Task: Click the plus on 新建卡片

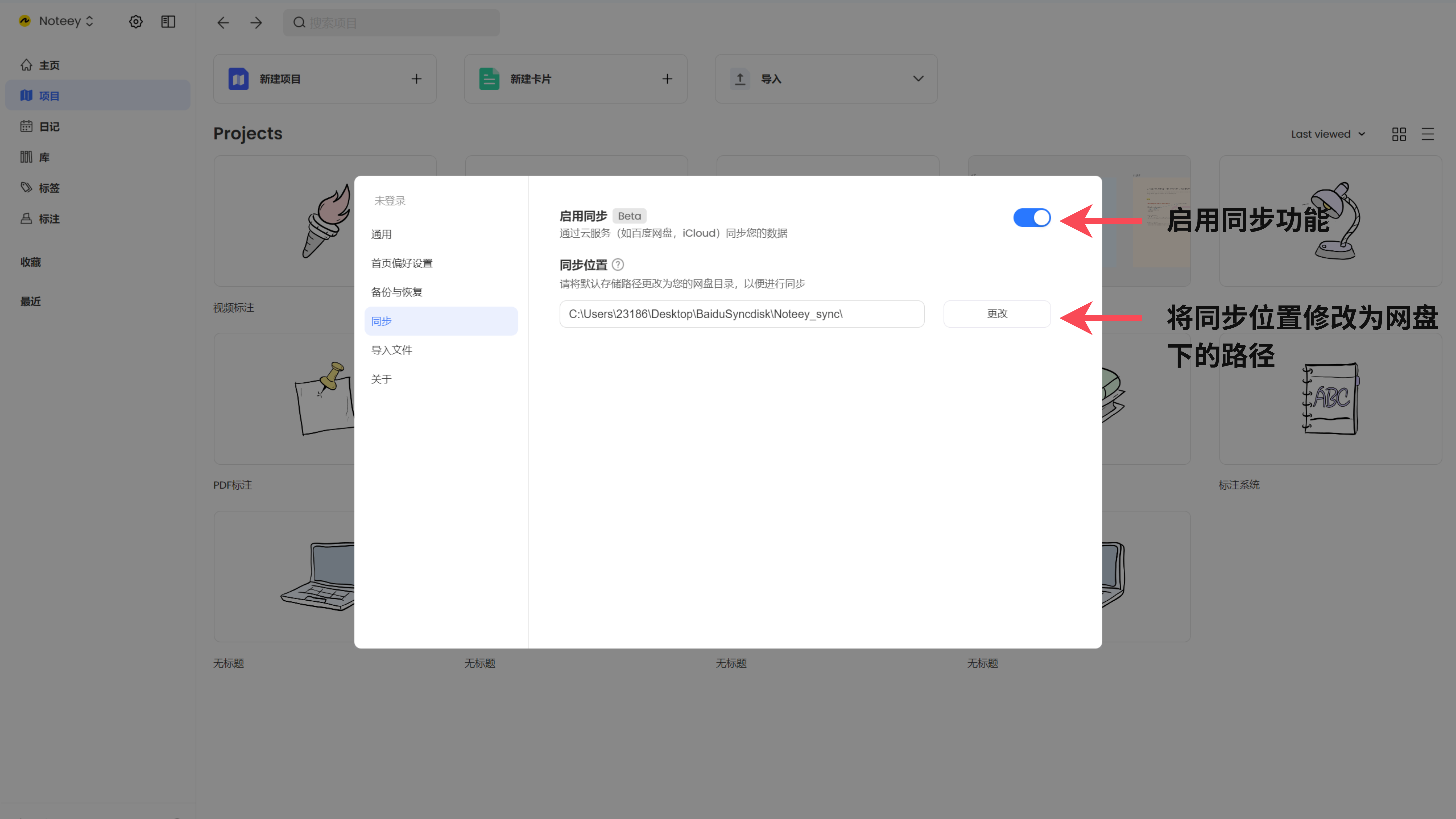Action: pyautogui.click(x=668, y=79)
